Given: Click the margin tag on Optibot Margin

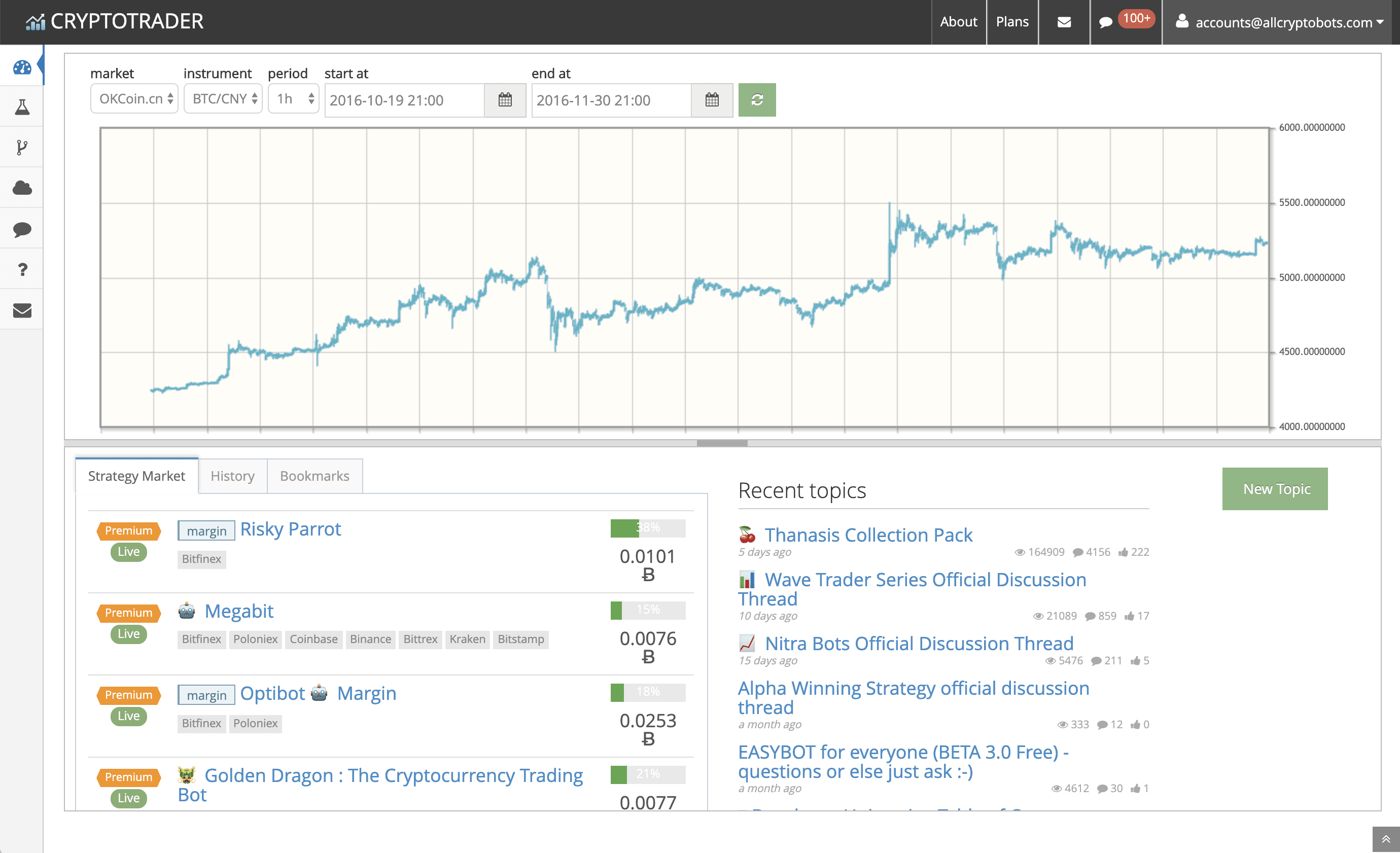Looking at the screenshot, I should pos(206,695).
